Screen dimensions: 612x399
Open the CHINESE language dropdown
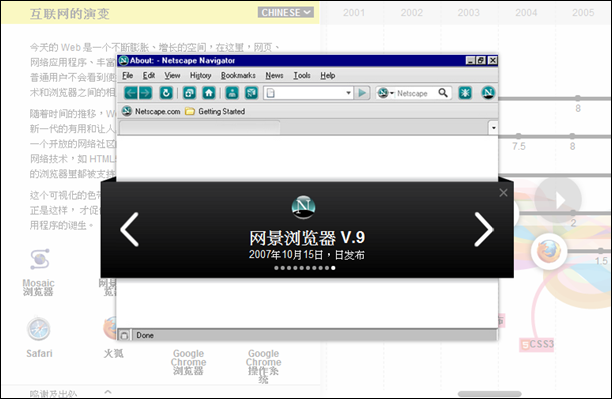coord(286,12)
